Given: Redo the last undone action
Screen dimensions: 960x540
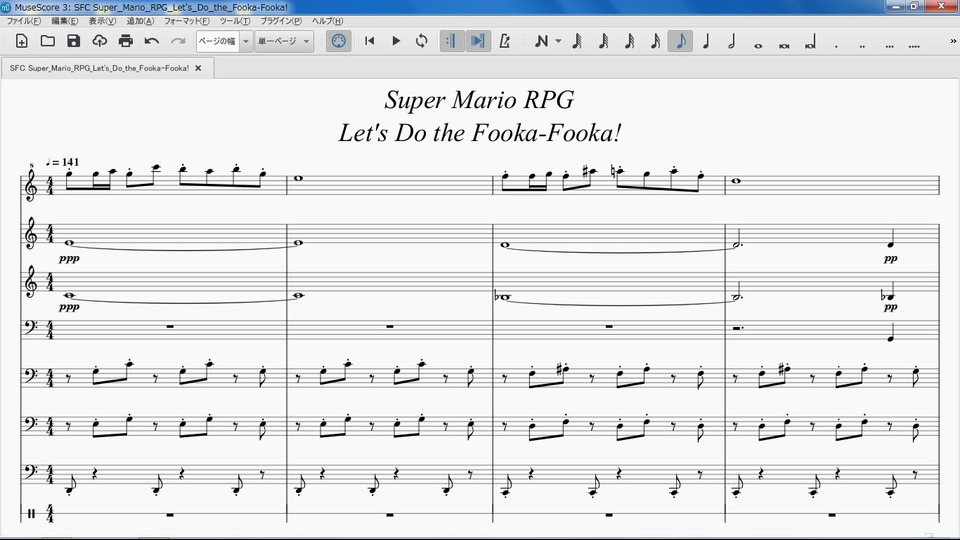Looking at the screenshot, I should 178,41.
